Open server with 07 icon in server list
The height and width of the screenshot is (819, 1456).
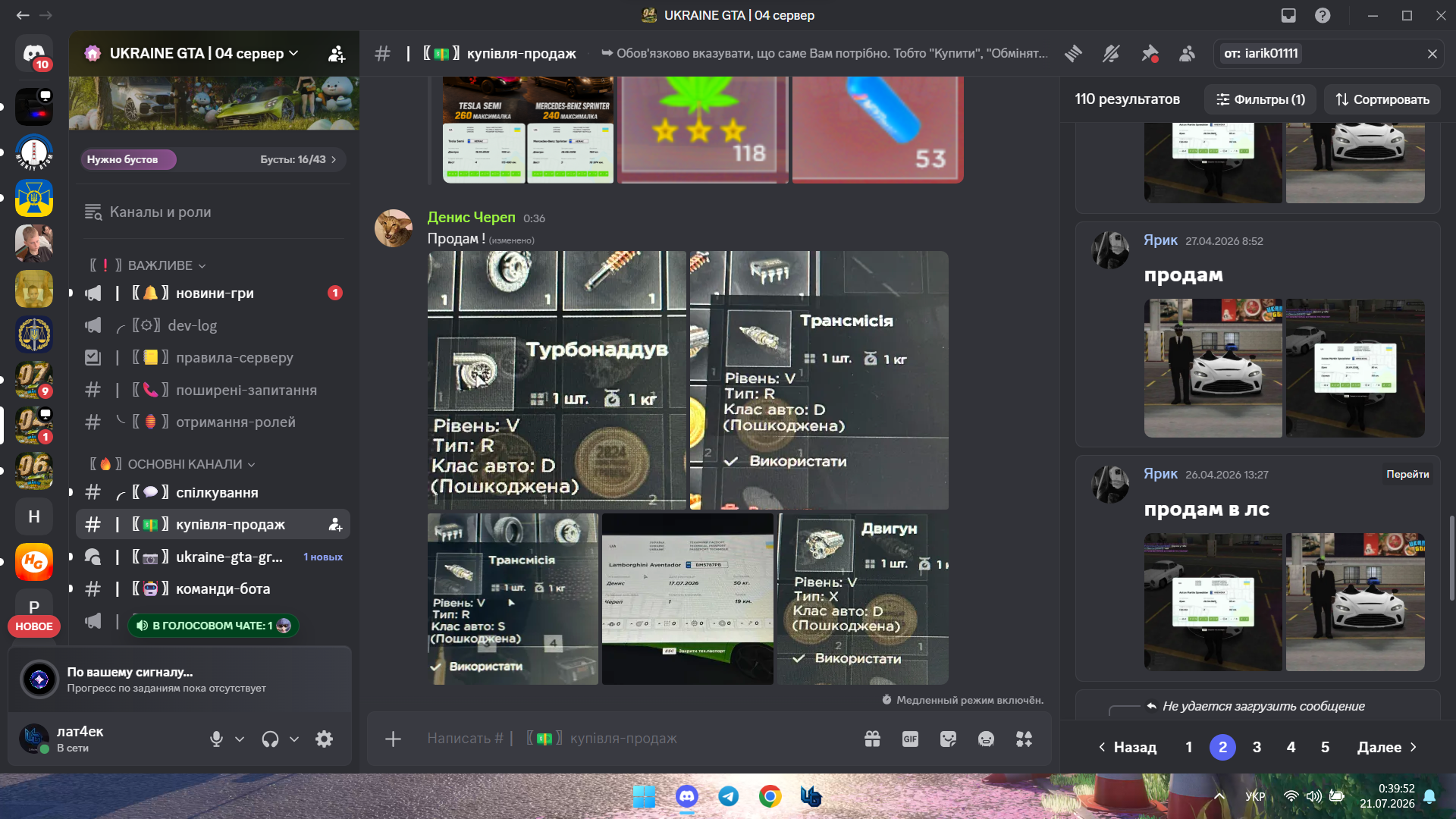click(x=34, y=380)
